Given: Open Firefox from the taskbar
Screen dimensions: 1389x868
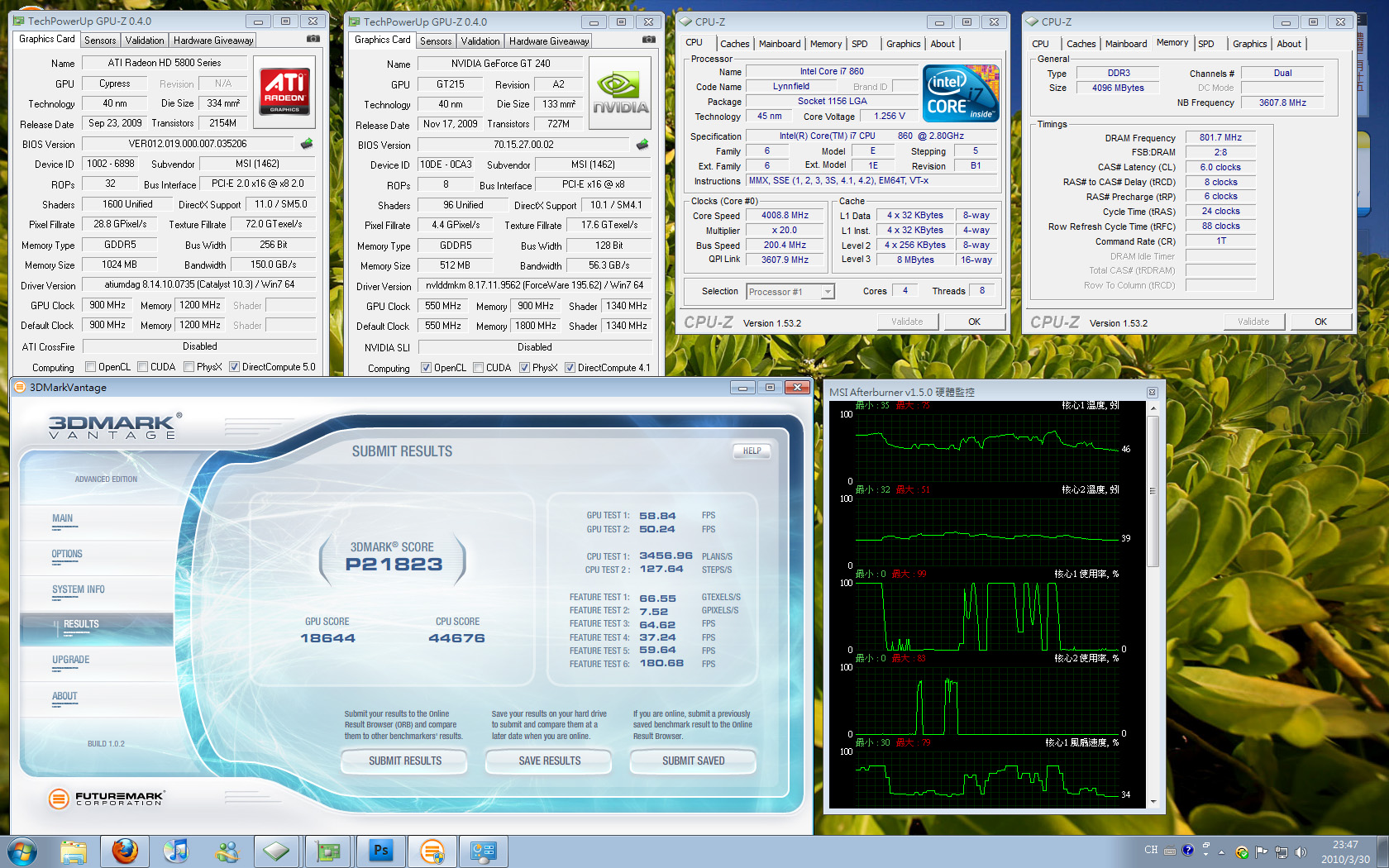Looking at the screenshot, I should point(125,851).
